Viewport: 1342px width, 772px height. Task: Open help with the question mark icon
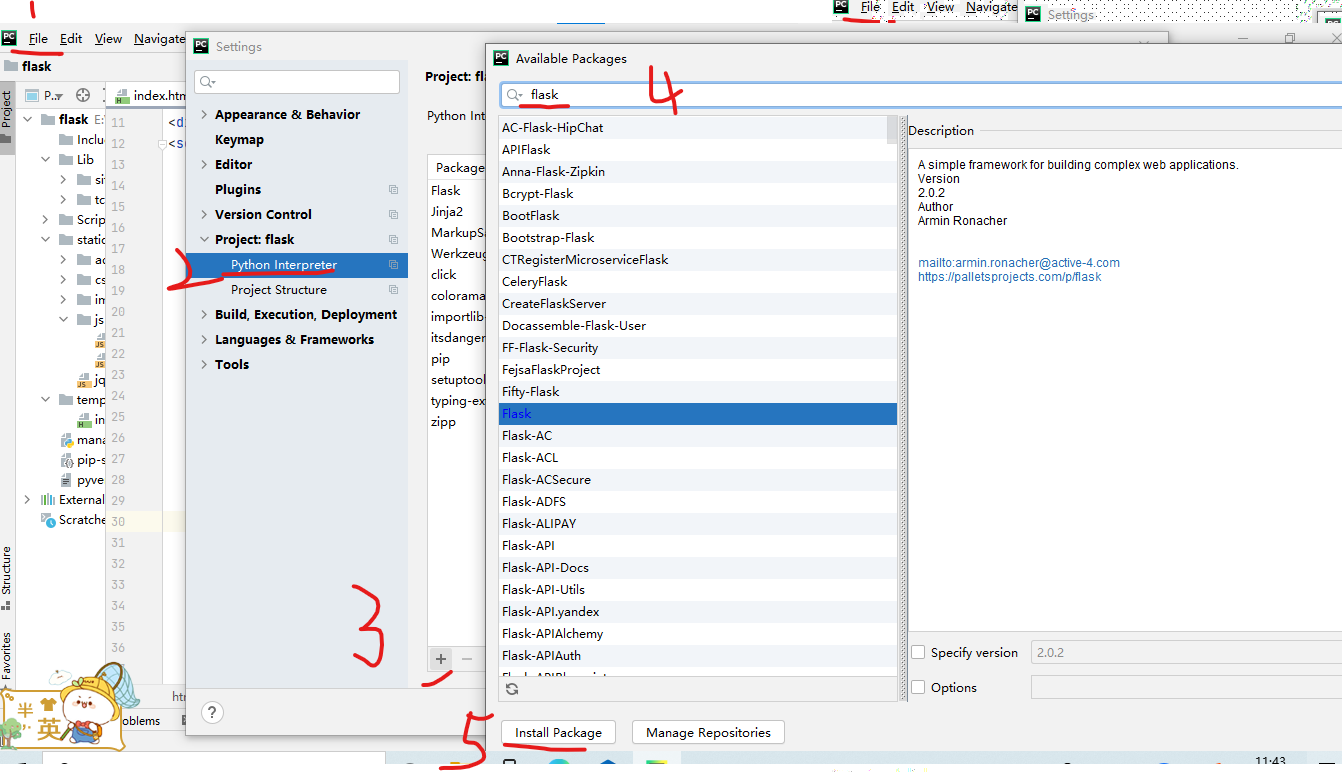point(212,712)
